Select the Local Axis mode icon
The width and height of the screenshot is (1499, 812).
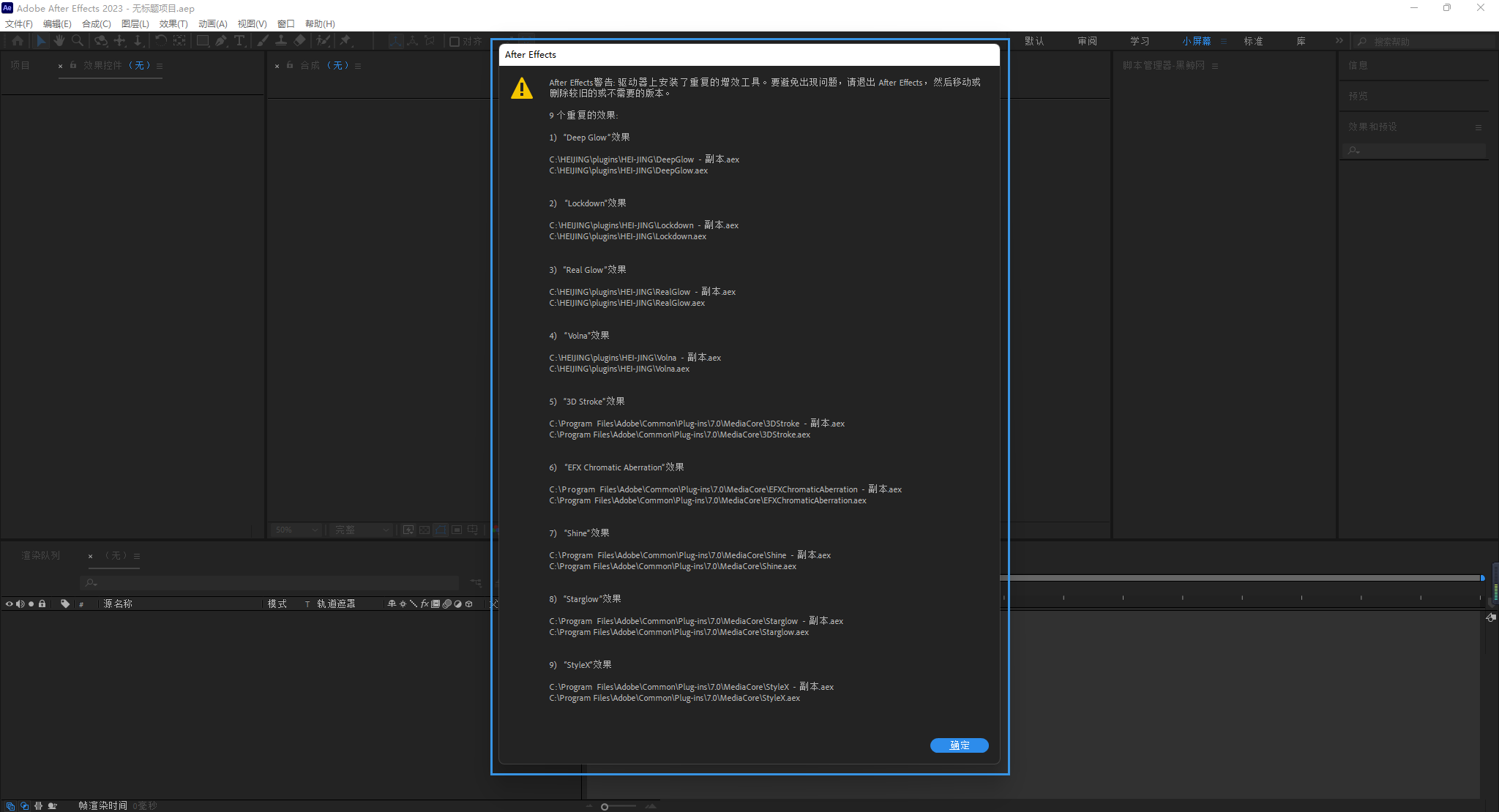(x=395, y=41)
